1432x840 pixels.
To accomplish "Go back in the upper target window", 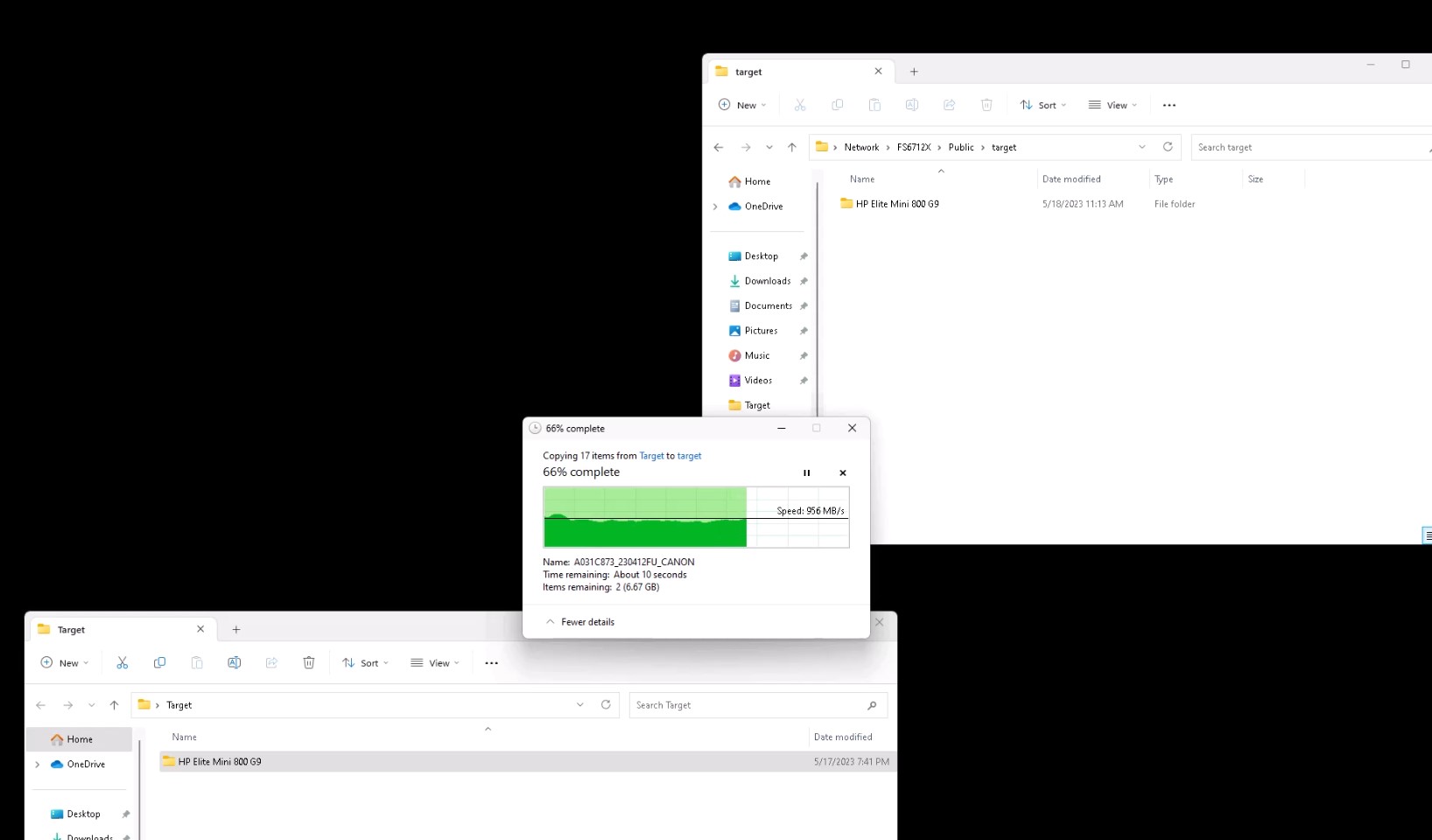I will point(719,147).
